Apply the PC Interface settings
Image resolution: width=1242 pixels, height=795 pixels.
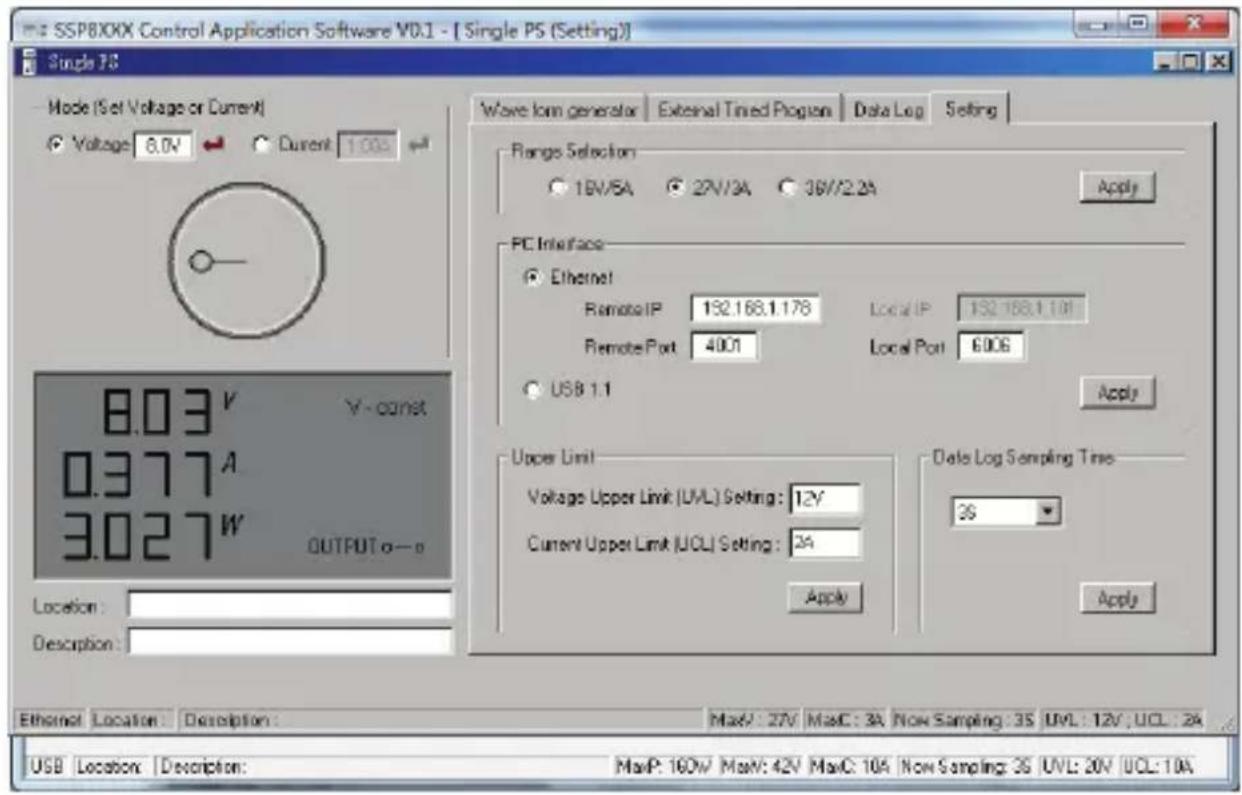(1118, 393)
